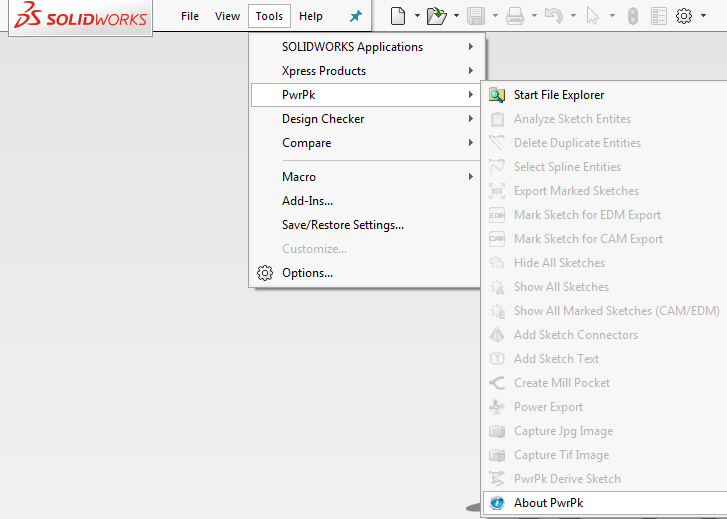This screenshot has height=519, width=727.
Task: Click the Capture Tif Image camera icon
Action: click(497, 455)
